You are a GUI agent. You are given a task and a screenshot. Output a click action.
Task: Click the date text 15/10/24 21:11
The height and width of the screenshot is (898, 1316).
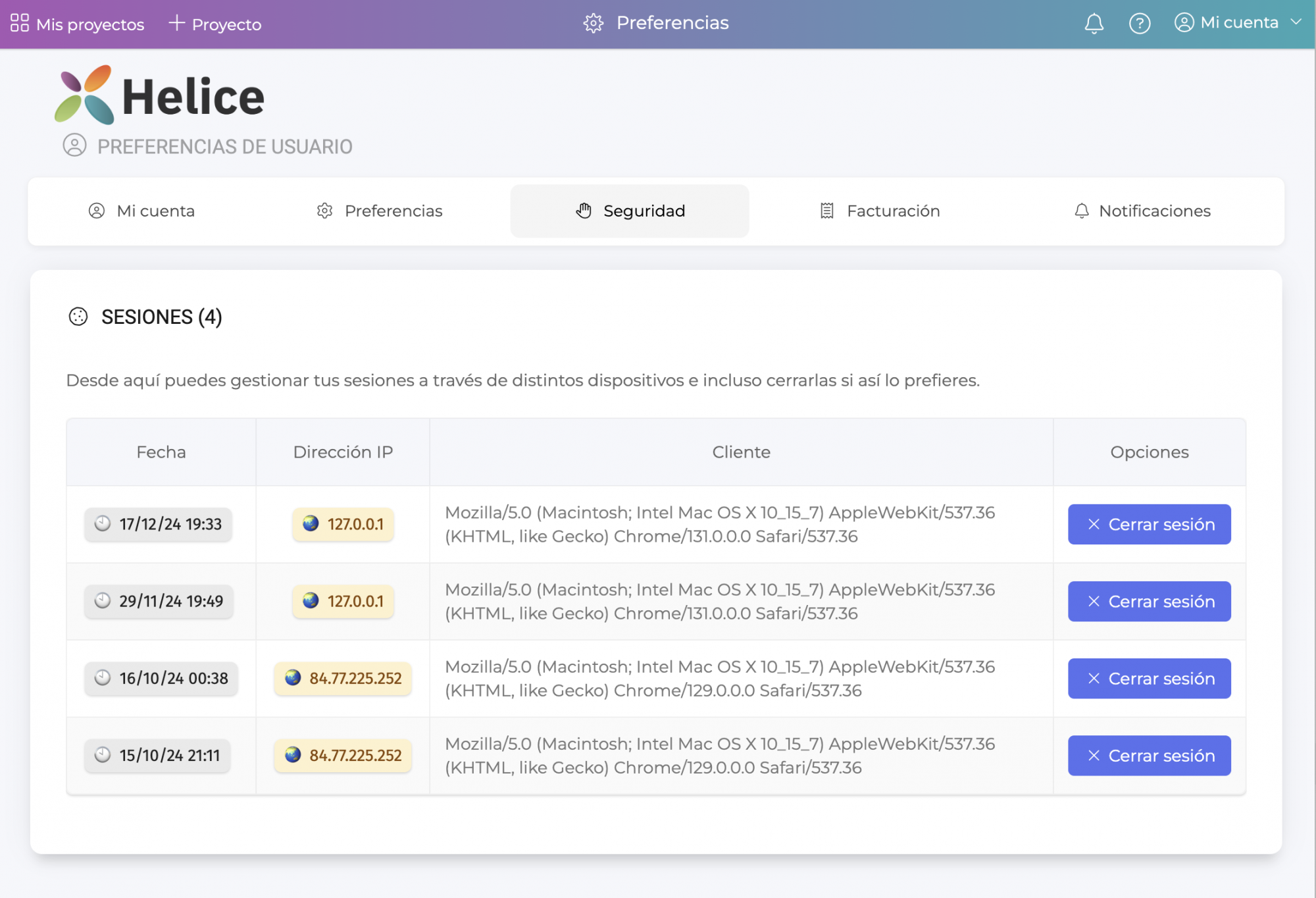(170, 755)
